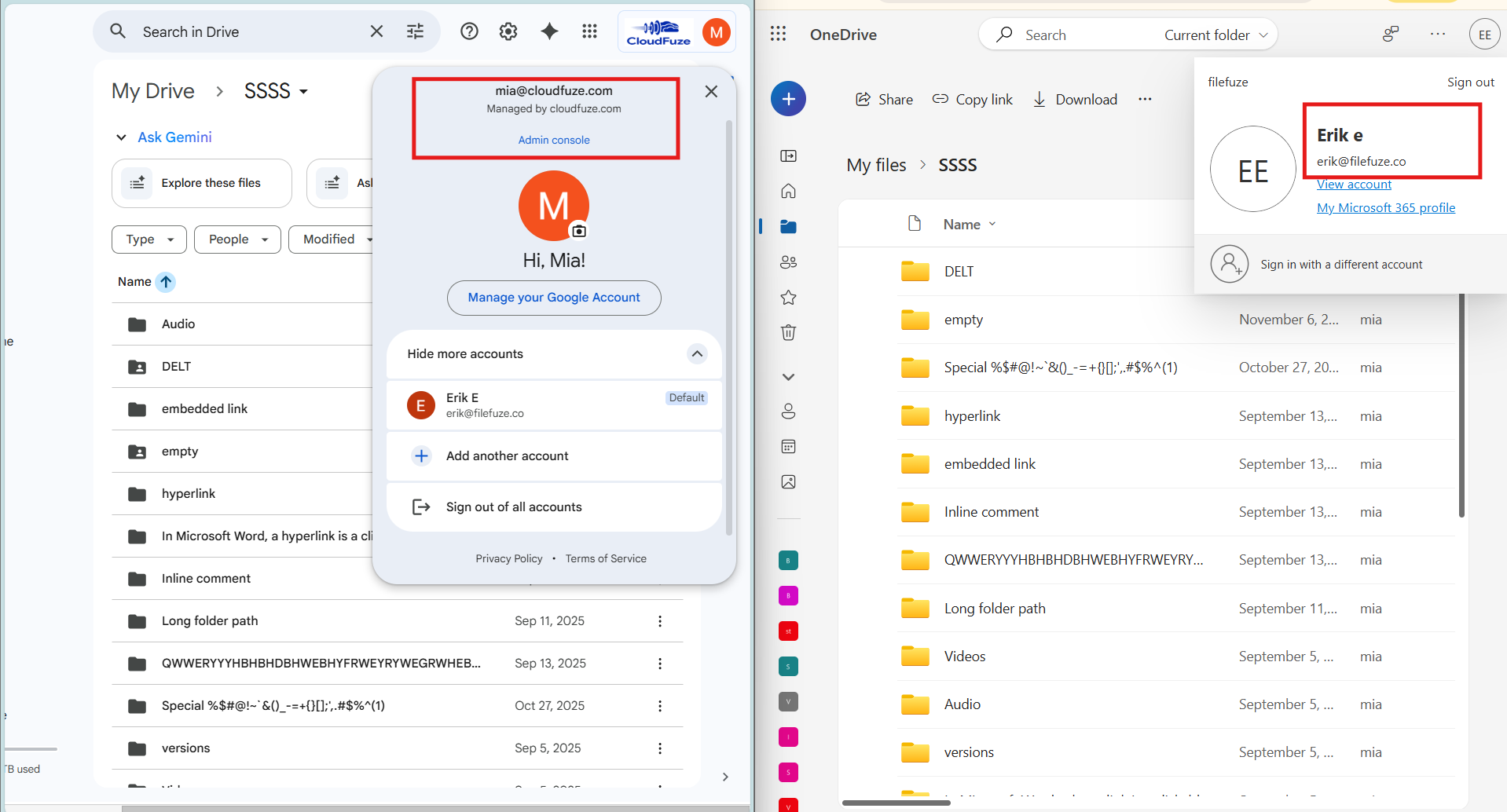Expand the Current folder search scope dropdown
This screenshot has height=812, width=1507.
click(1215, 35)
